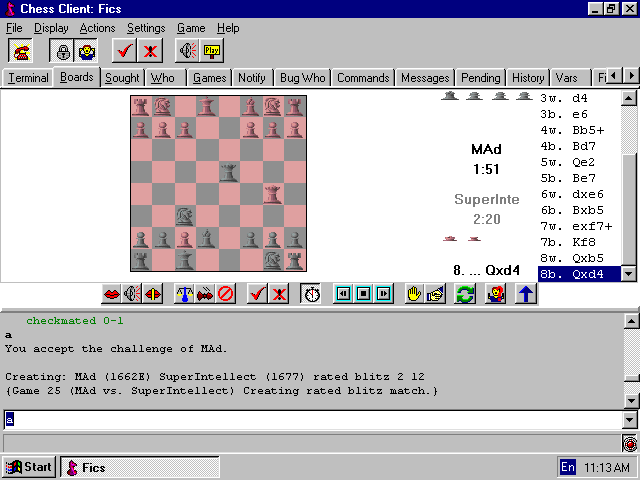The image size is (640, 480).
Task: Click the blue up arrow icon
Action: [x=526, y=294]
